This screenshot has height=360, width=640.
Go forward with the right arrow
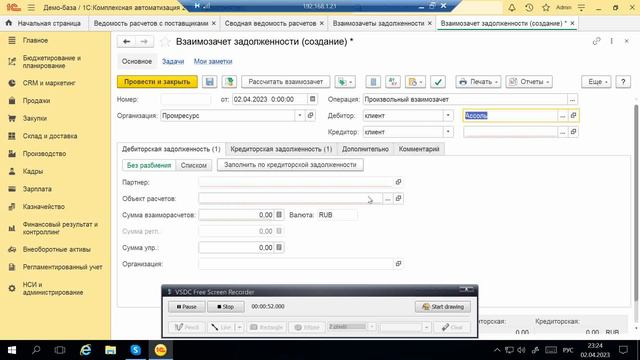click(144, 41)
